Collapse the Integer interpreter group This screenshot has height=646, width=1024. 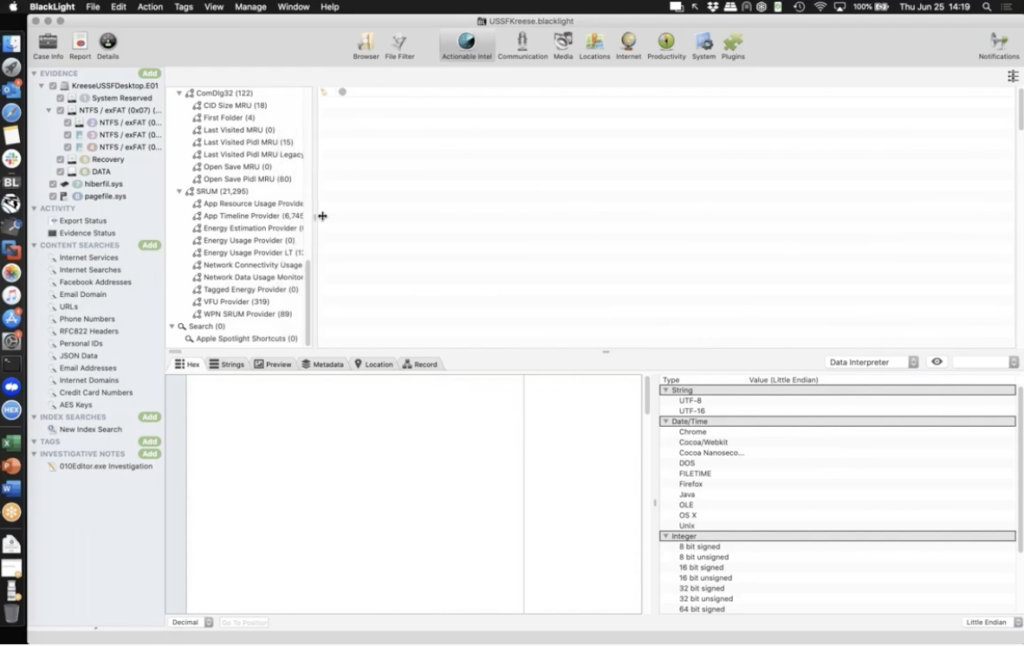click(665, 536)
